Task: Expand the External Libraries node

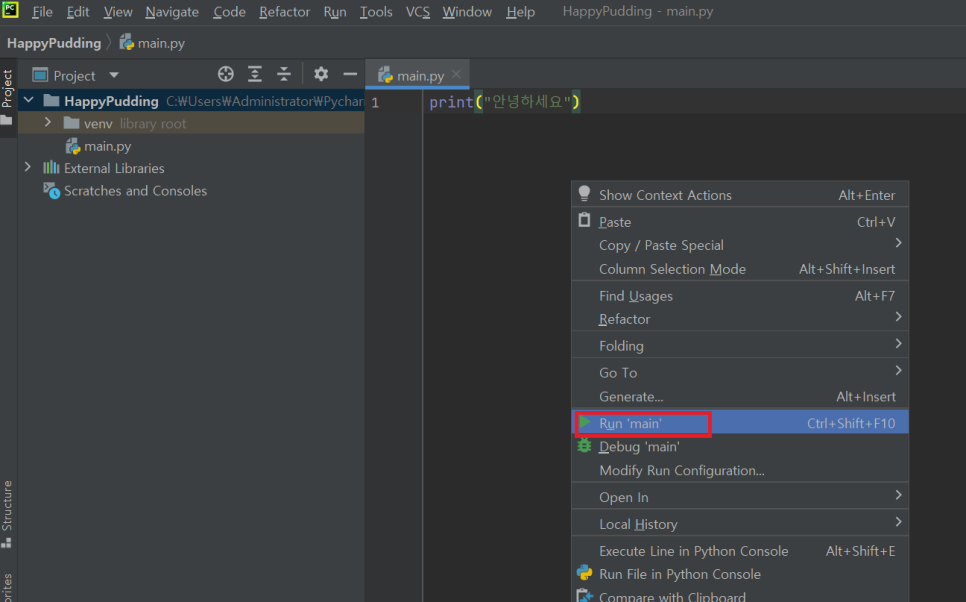Action: 27,167
